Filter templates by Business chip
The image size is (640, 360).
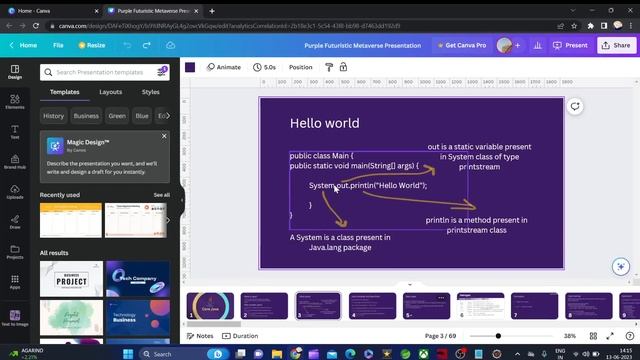tap(86, 116)
